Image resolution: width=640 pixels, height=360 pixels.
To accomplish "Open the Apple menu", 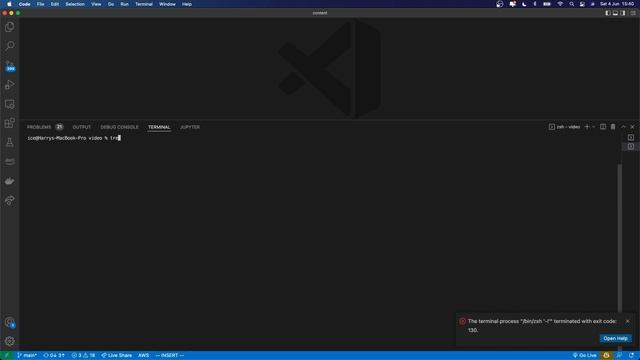I will pos(9,4).
